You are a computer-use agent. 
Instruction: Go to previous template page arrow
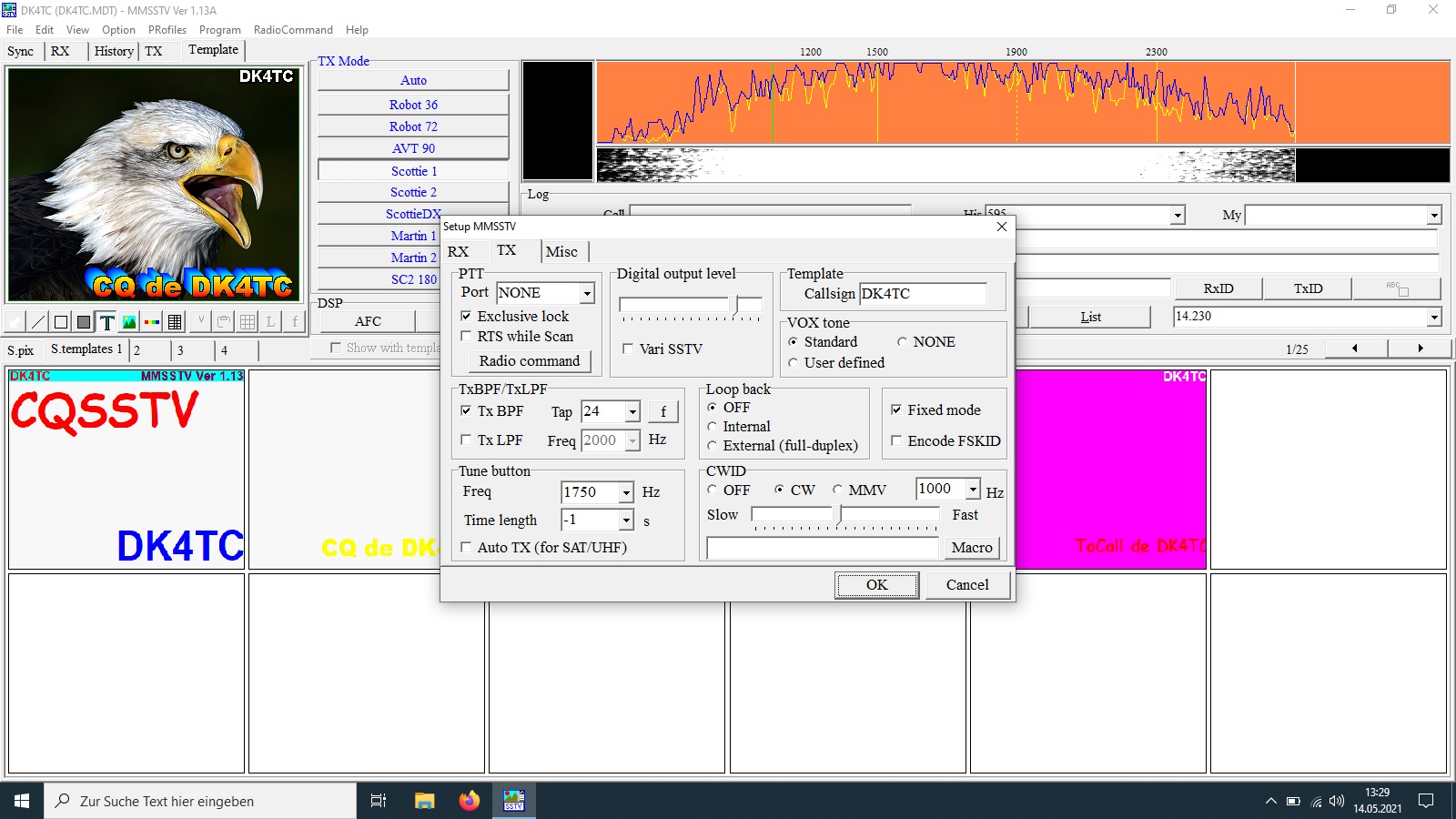[1356, 349]
